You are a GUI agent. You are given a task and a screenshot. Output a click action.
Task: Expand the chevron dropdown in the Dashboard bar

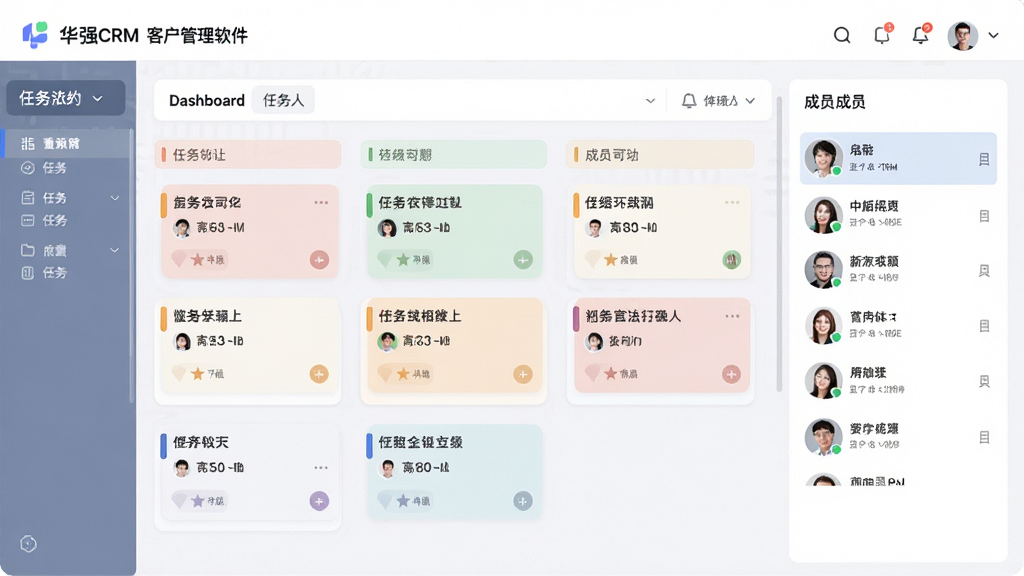pyautogui.click(x=650, y=101)
